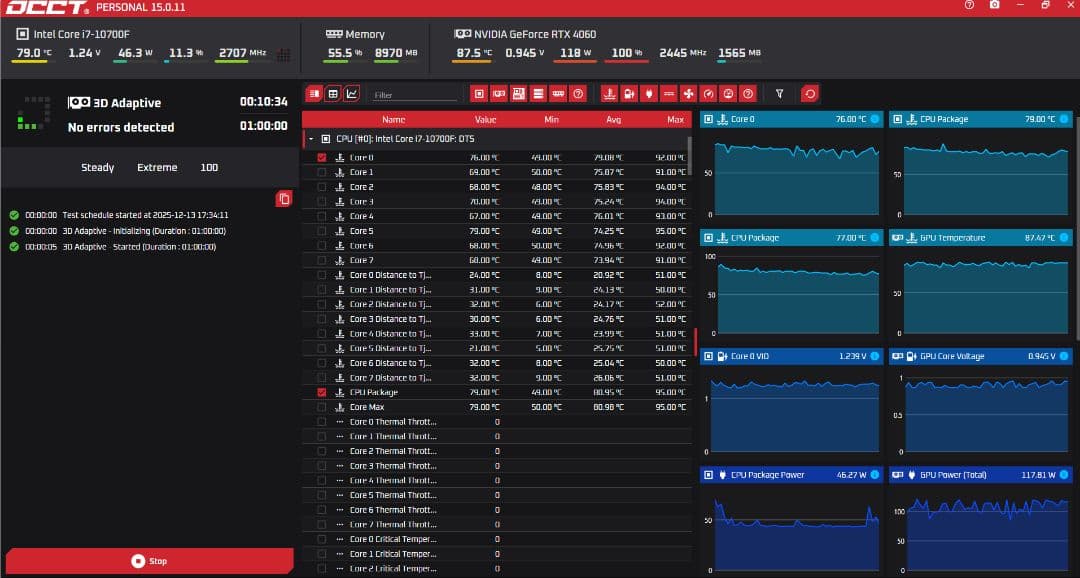Reset min/max sensor values
The image size is (1080, 578).
[x=809, y=94]
